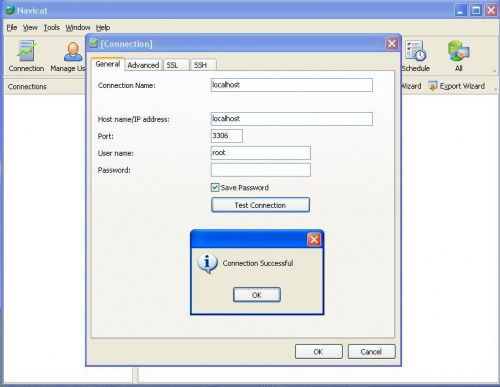Close the Connection Successful message box
This screenshot has width=500, height=387.
(314, 239)
